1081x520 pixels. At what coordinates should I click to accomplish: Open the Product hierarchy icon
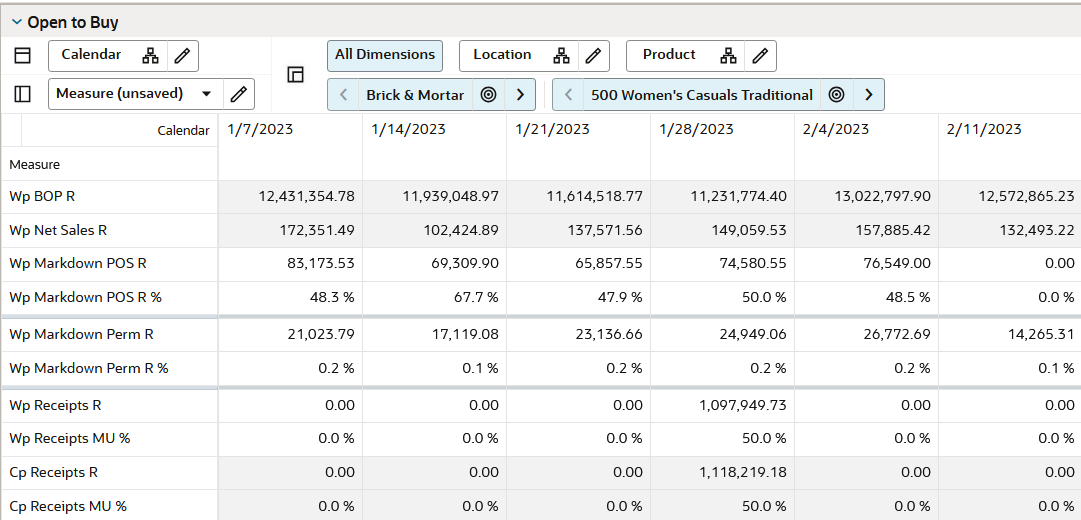(729, 56)
